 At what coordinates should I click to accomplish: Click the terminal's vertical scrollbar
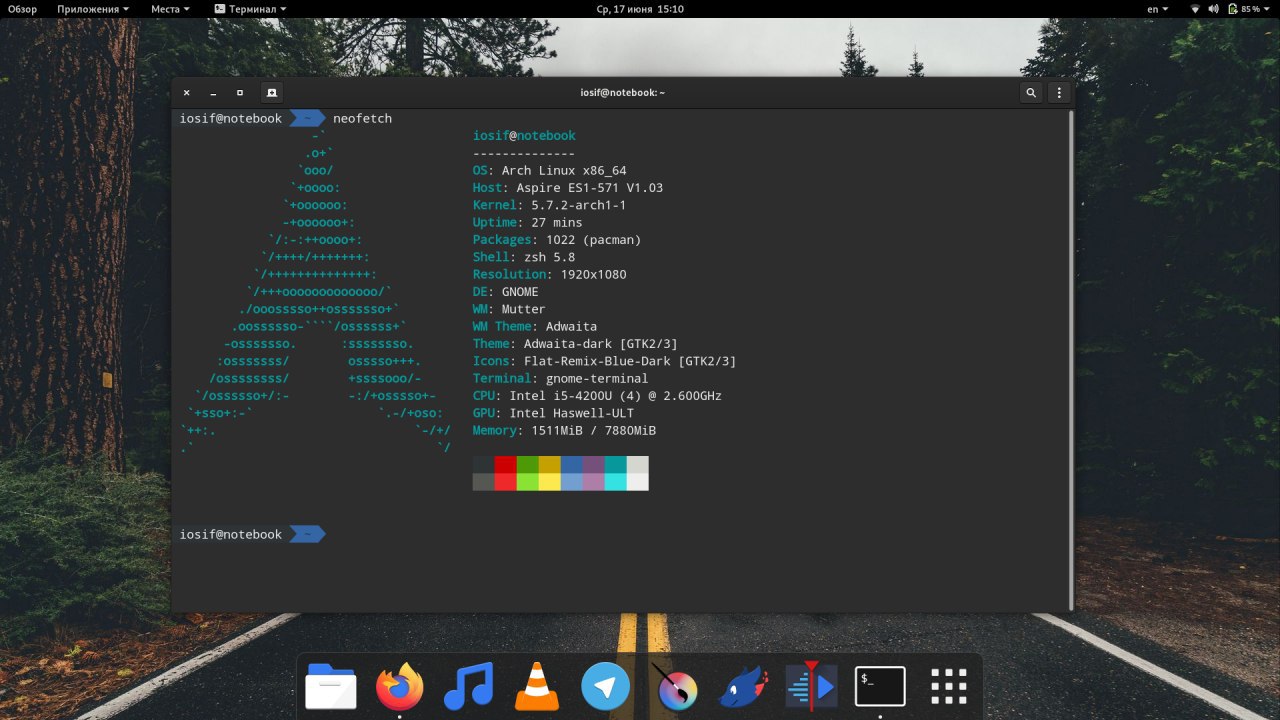1071,360
